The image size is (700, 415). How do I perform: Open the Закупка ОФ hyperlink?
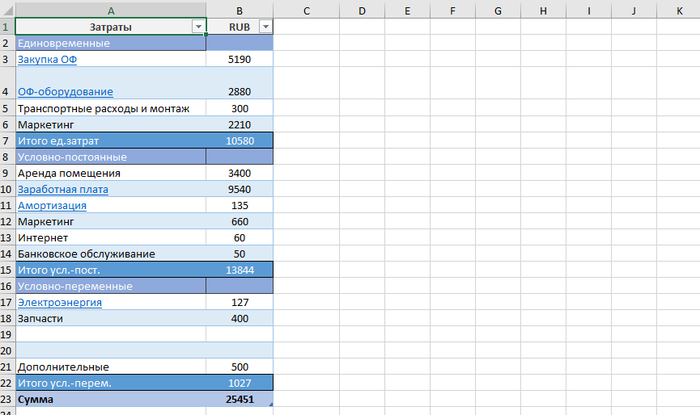pos(47,59)
